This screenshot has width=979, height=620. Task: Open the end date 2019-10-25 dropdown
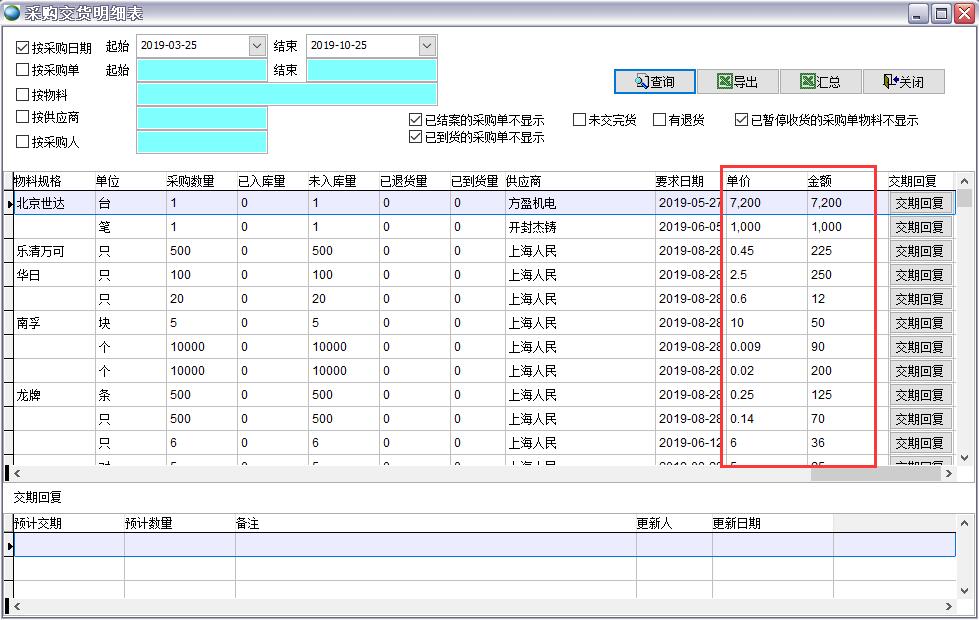point(427,45)
